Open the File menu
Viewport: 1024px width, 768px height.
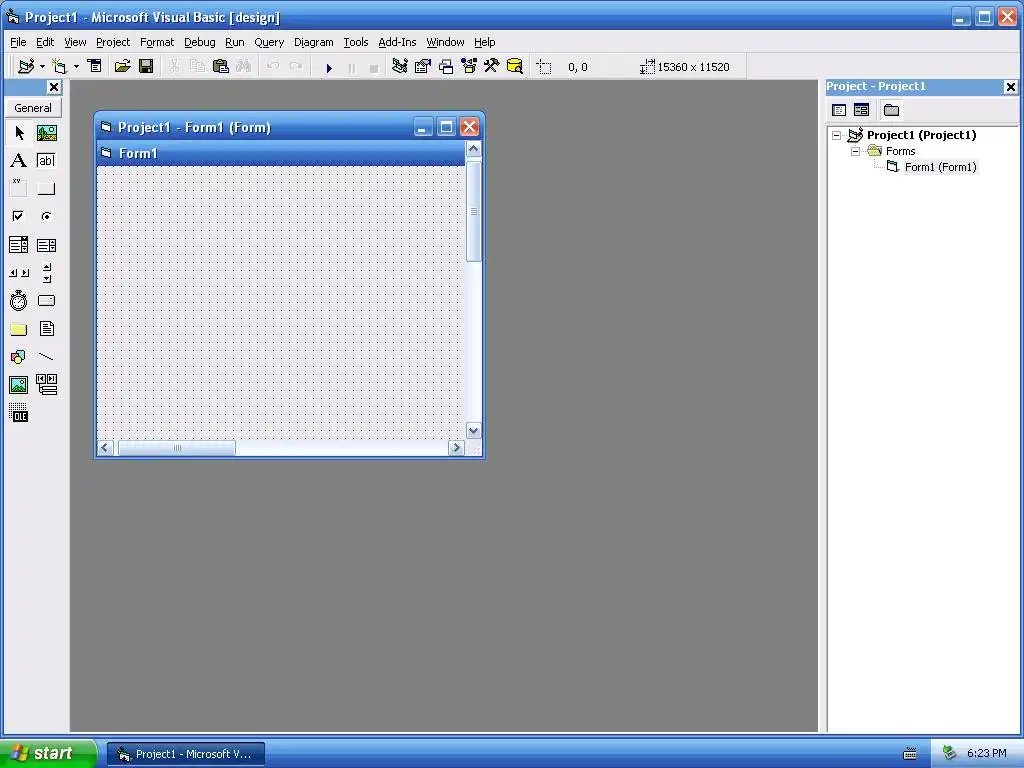18,42
